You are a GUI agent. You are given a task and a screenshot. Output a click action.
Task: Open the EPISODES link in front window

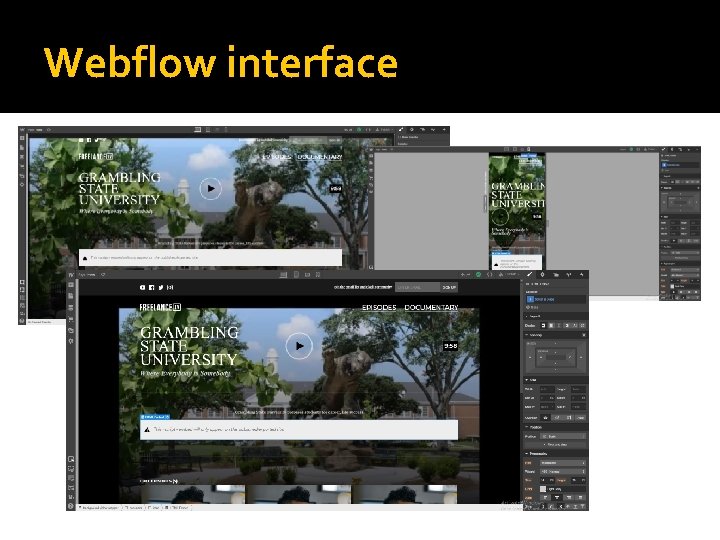(379, 307)
